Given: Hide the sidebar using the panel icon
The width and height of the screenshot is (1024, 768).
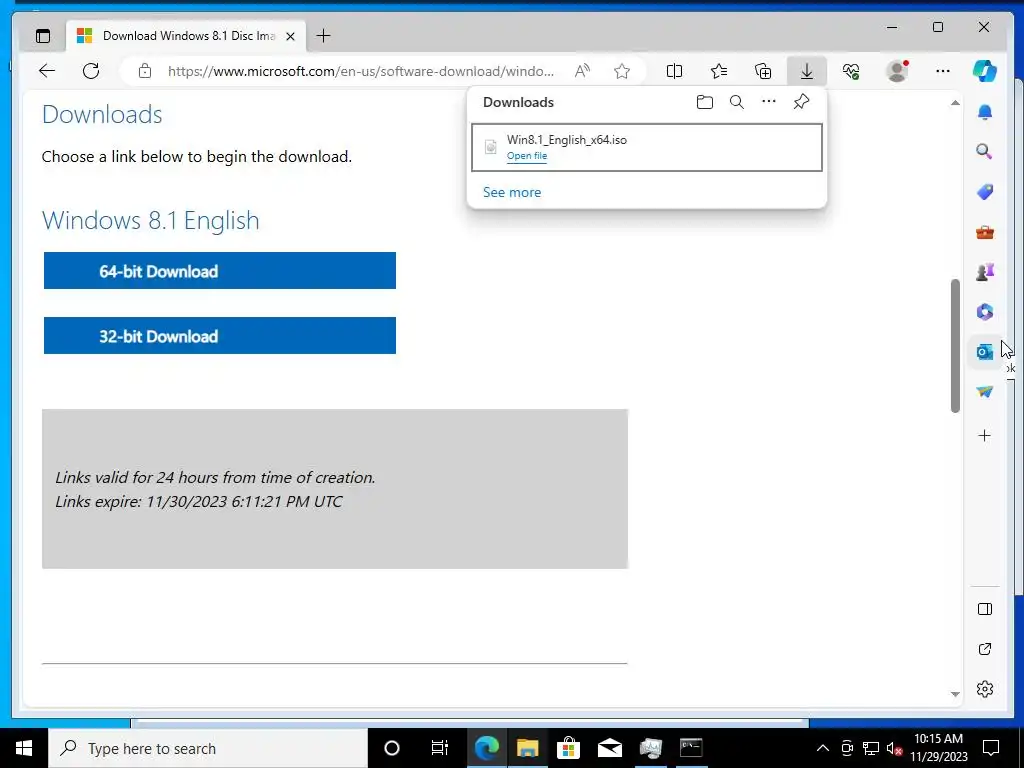Looking at the screenshot, I should [x=985, y=609].
